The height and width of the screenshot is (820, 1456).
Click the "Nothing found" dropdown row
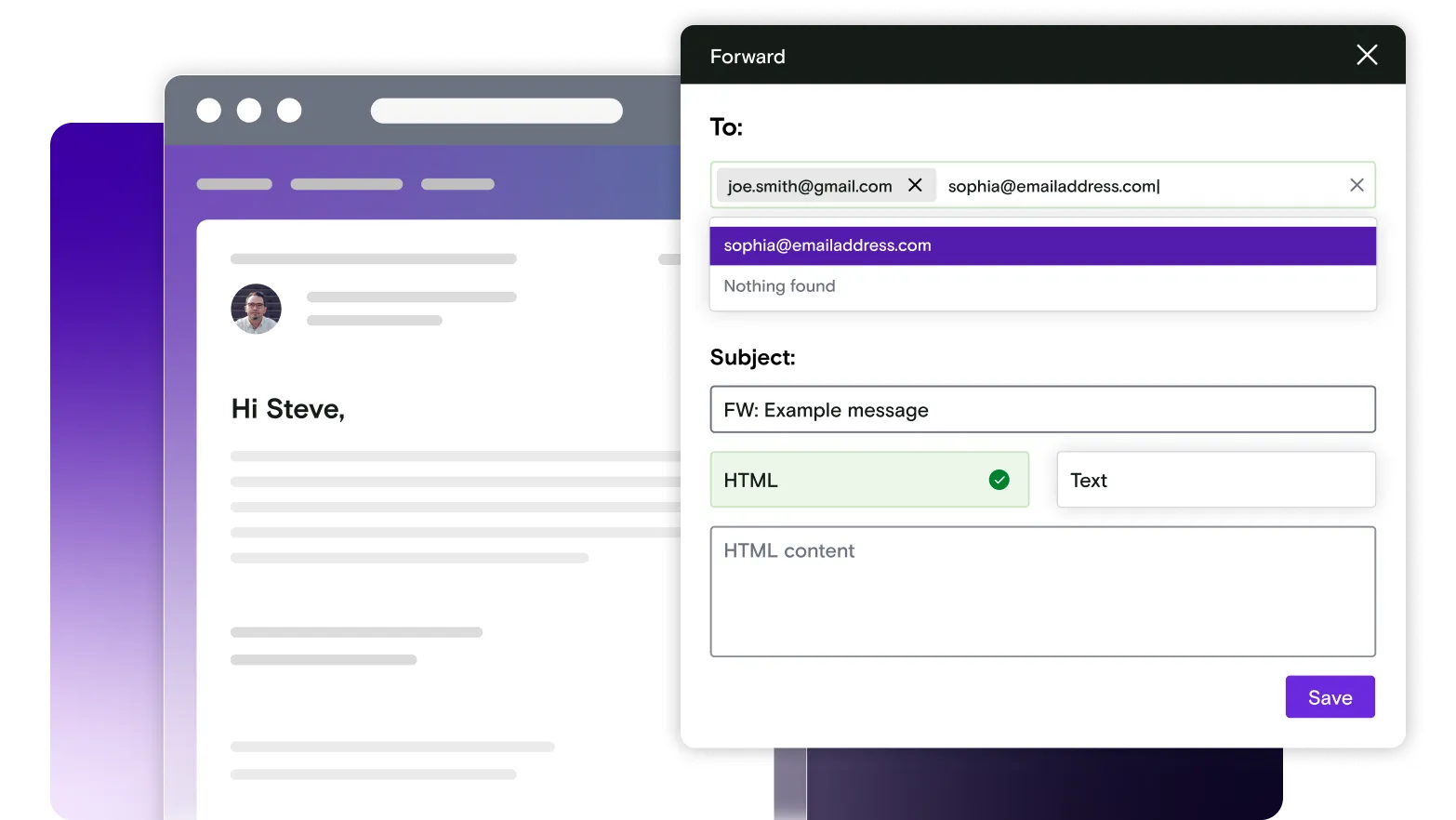click(1041, 286)
